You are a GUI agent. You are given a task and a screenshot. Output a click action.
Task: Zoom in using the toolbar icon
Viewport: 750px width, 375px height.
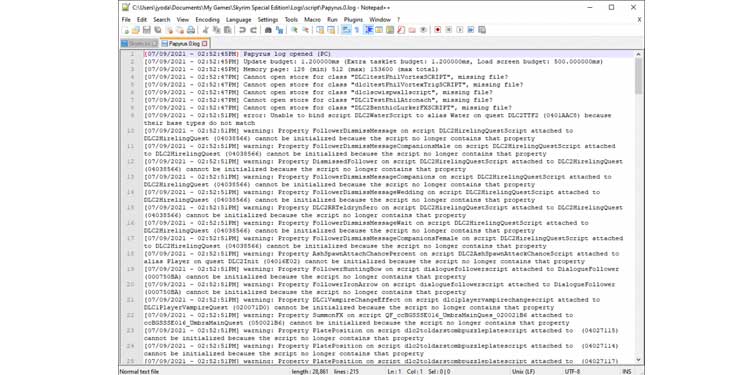[x=295, y=30]
